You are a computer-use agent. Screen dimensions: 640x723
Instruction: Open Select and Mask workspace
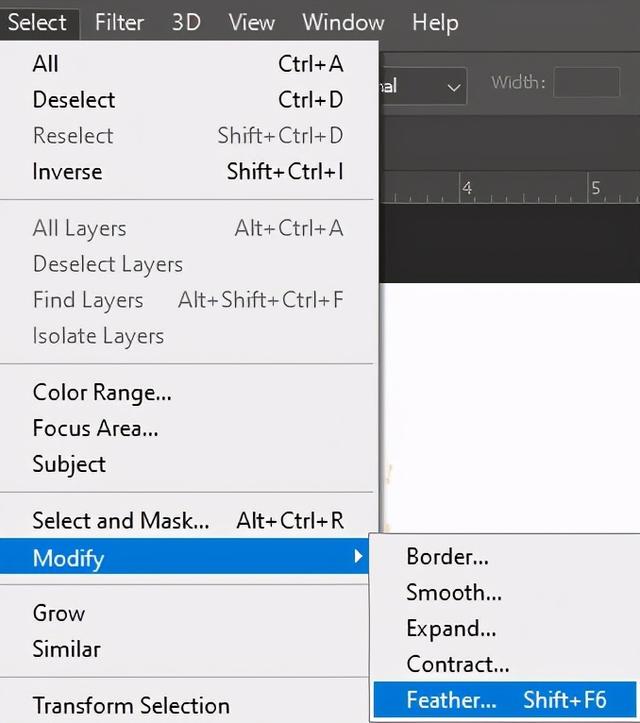187,521
